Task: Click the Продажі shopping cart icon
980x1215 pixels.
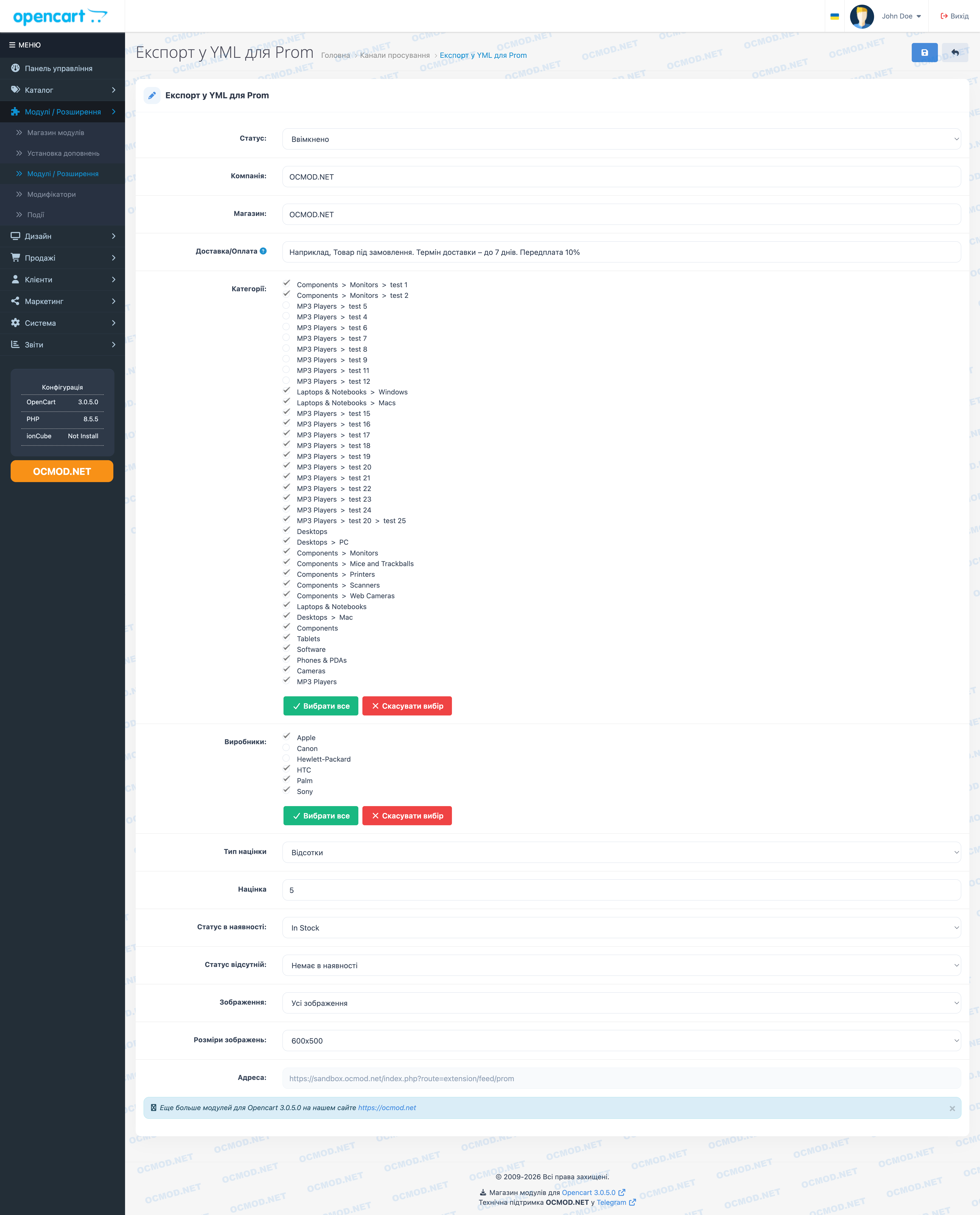Action: [15, 257]
